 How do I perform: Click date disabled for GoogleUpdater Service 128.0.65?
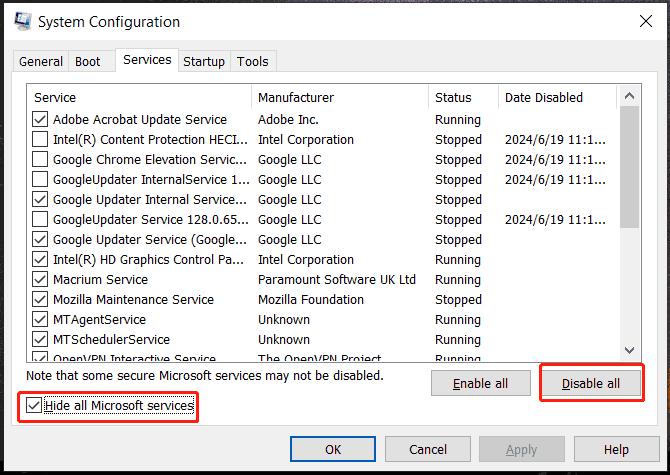(x=555, y=220)
